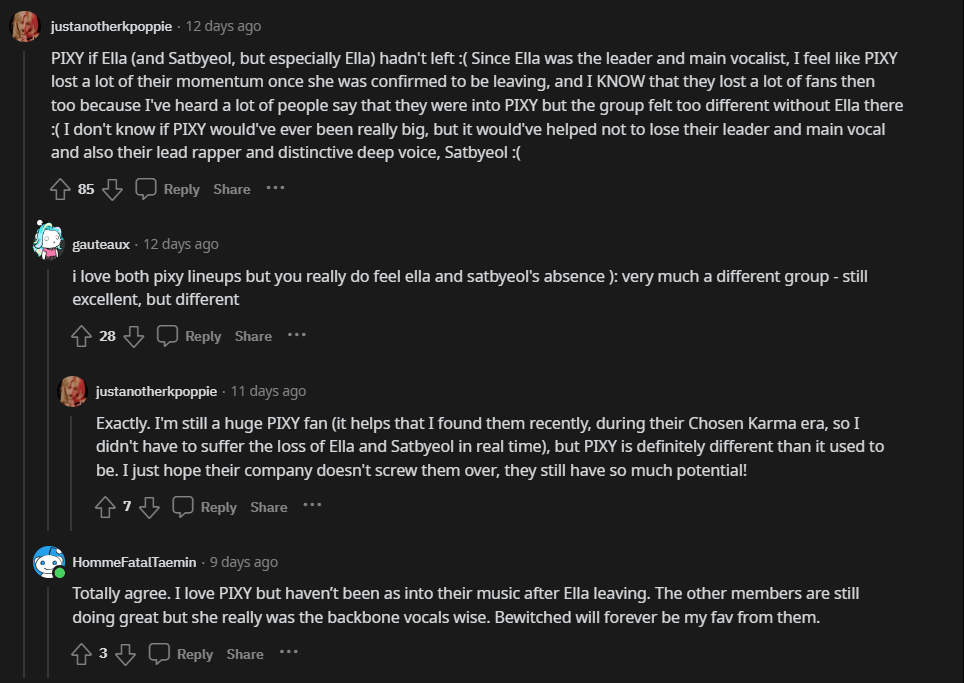Open the "12 days ago" timestamp on top comment
Viewport: 964px width, 683px height.
tap(223, 26)
